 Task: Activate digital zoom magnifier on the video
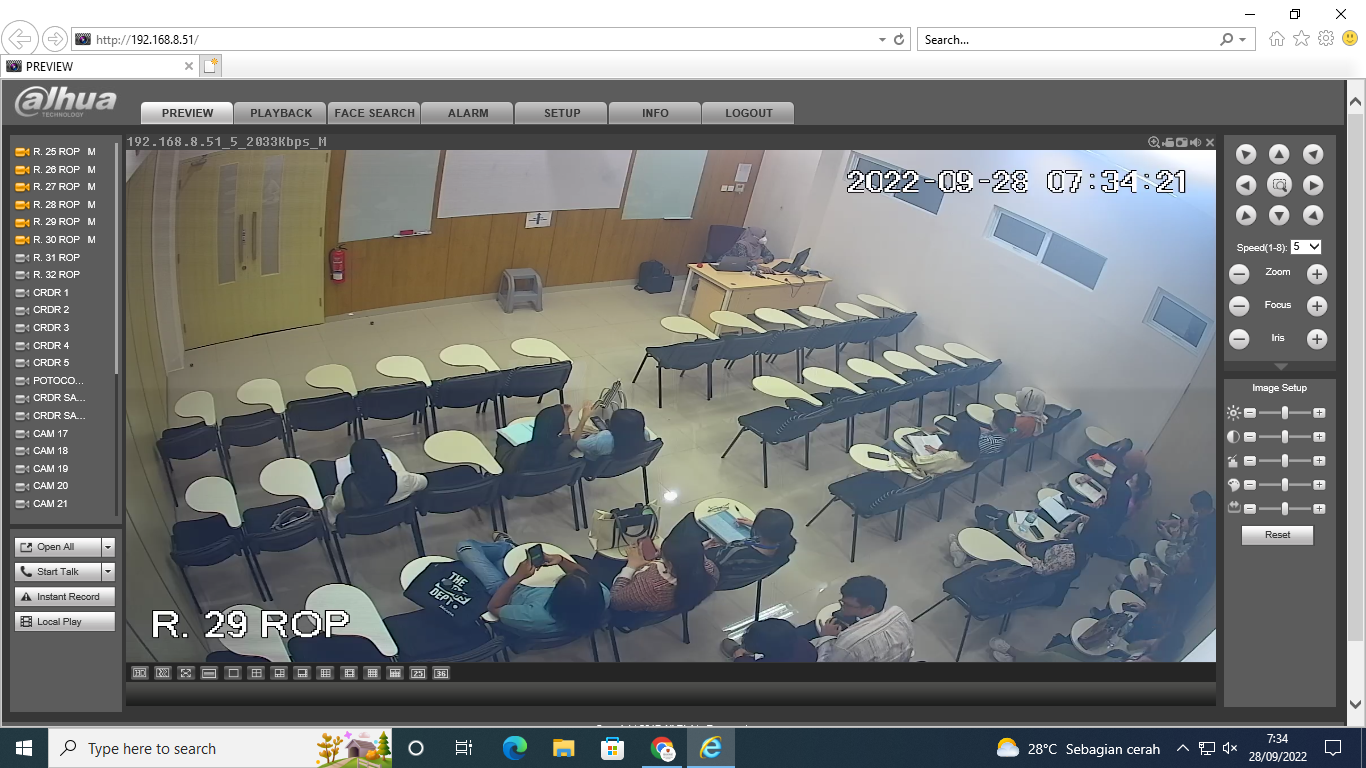[x=1154, y=142]
